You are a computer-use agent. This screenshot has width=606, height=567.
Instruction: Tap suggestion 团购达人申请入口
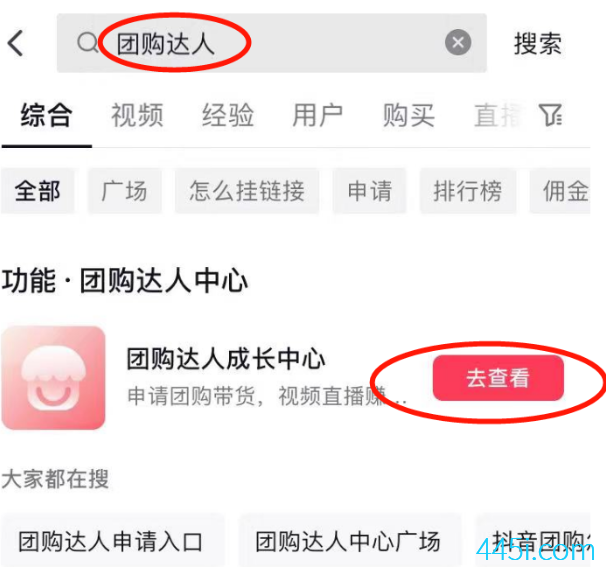(111, 541)
